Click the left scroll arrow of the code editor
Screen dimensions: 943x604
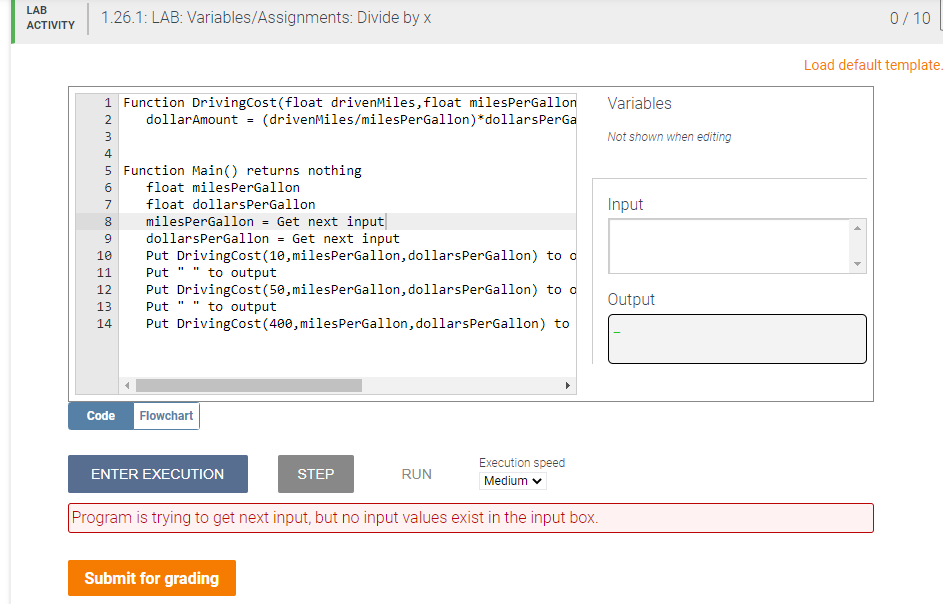[126, 384]
